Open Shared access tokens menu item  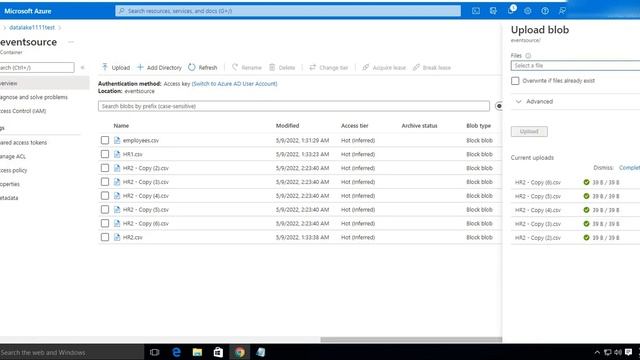pyautogui.click(x=23, y=142)
